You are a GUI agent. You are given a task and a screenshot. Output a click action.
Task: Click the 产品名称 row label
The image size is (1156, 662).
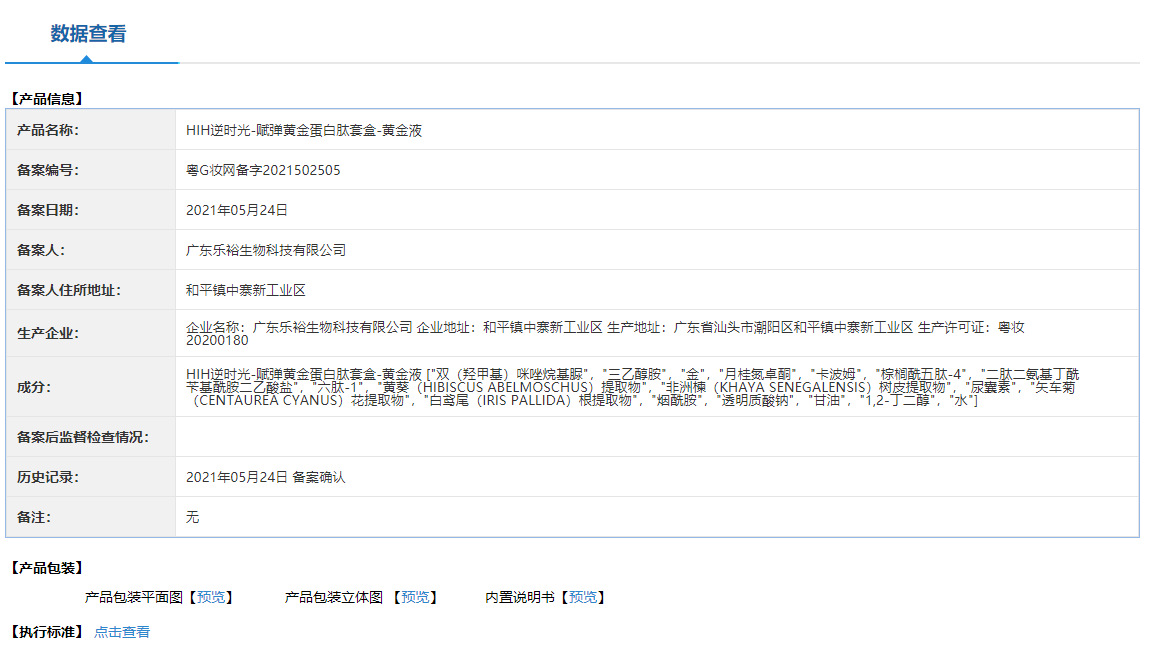(48, 130)
